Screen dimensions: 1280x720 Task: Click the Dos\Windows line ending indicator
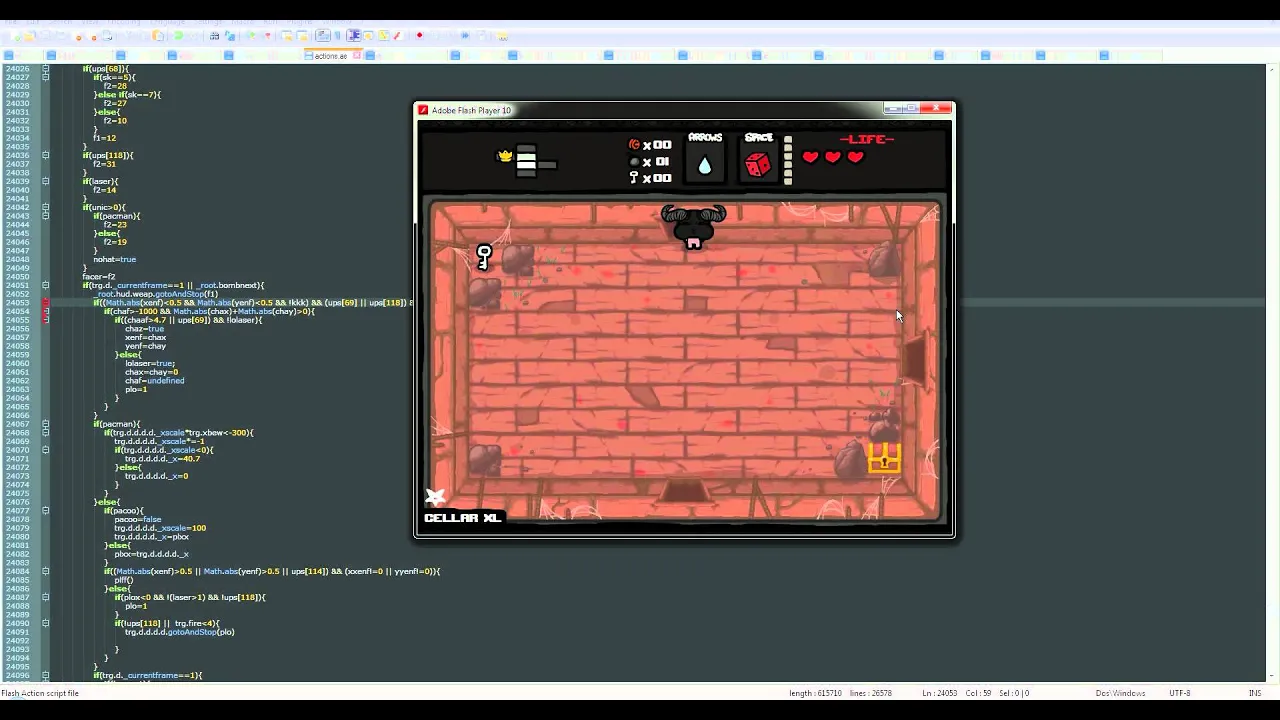click(x=1120, y=693)
